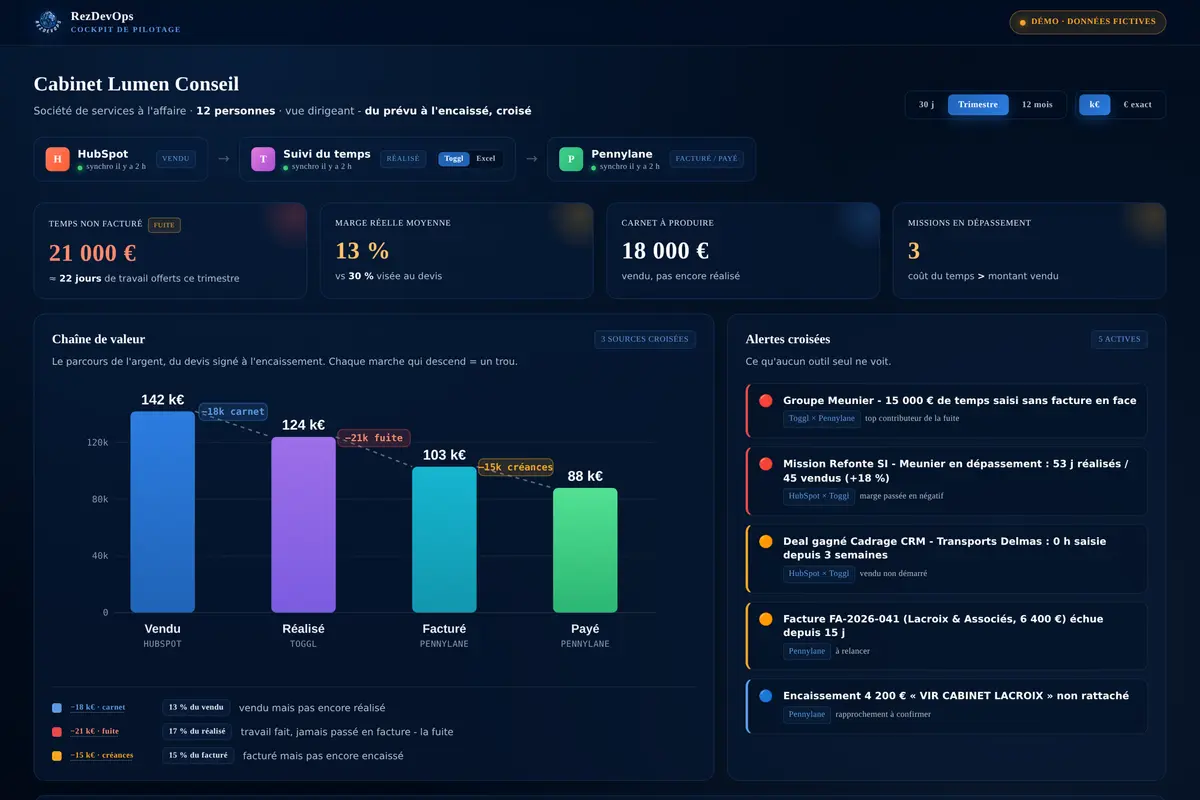Choose Toggl as time tracking source
The height and width of the screenshot is (800, 1200).
tap(454, 159)
